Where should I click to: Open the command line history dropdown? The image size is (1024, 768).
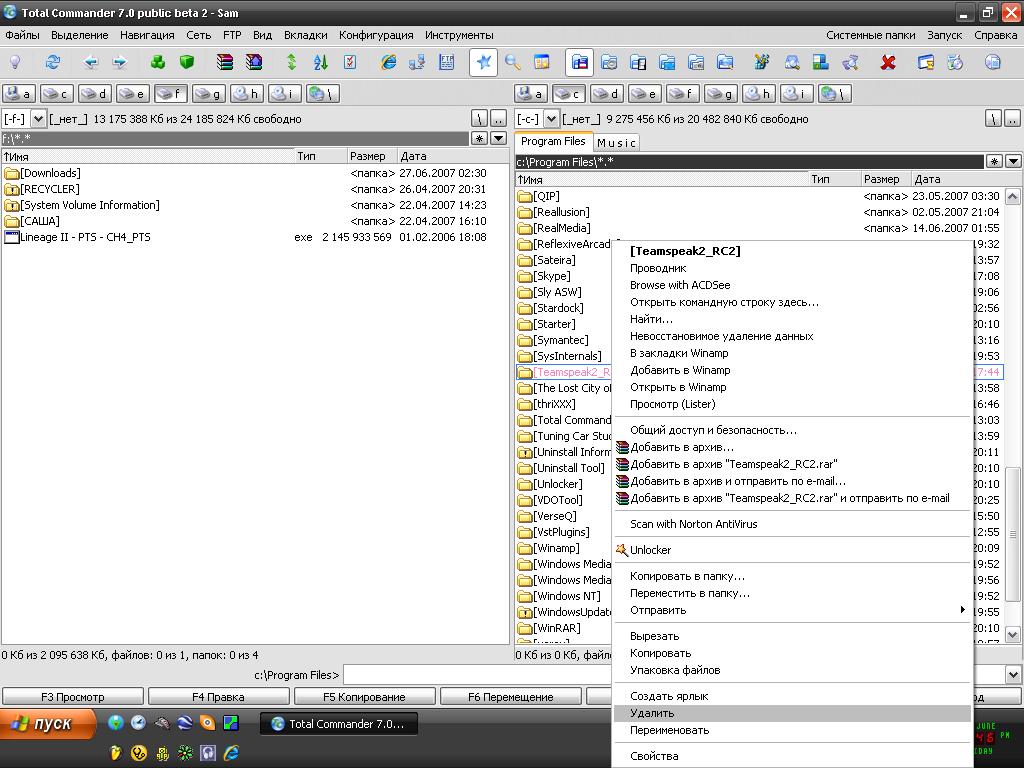[x=1014, y=675]
